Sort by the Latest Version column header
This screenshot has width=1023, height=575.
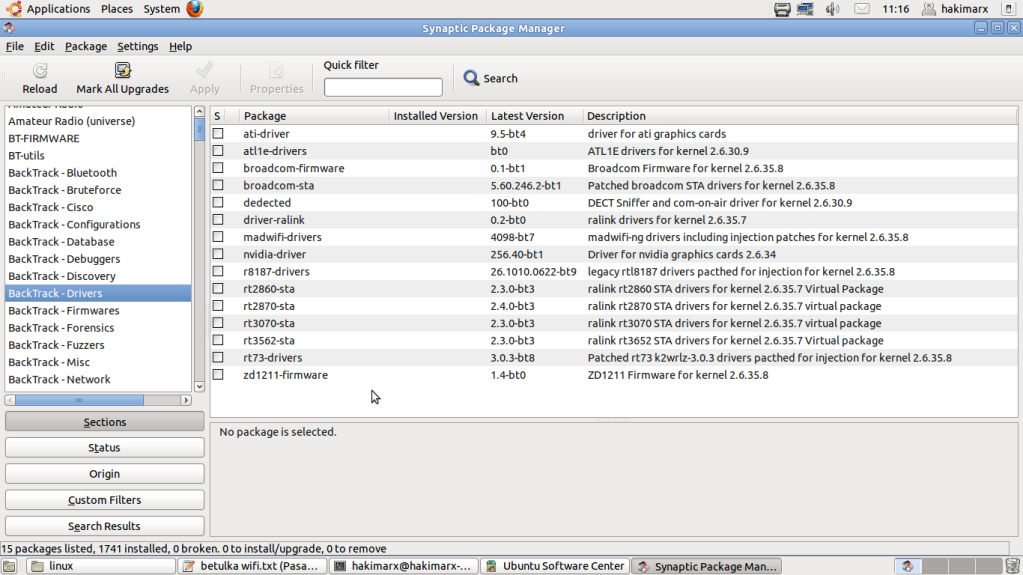pyautogui.click(x=534, y=116)
